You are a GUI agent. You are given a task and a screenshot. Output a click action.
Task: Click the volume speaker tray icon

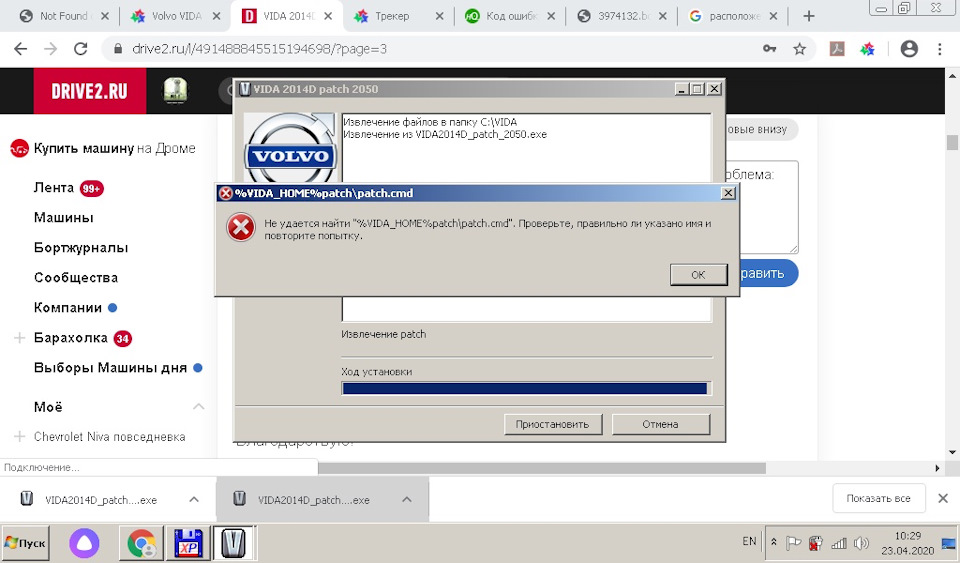coord(861,543)
